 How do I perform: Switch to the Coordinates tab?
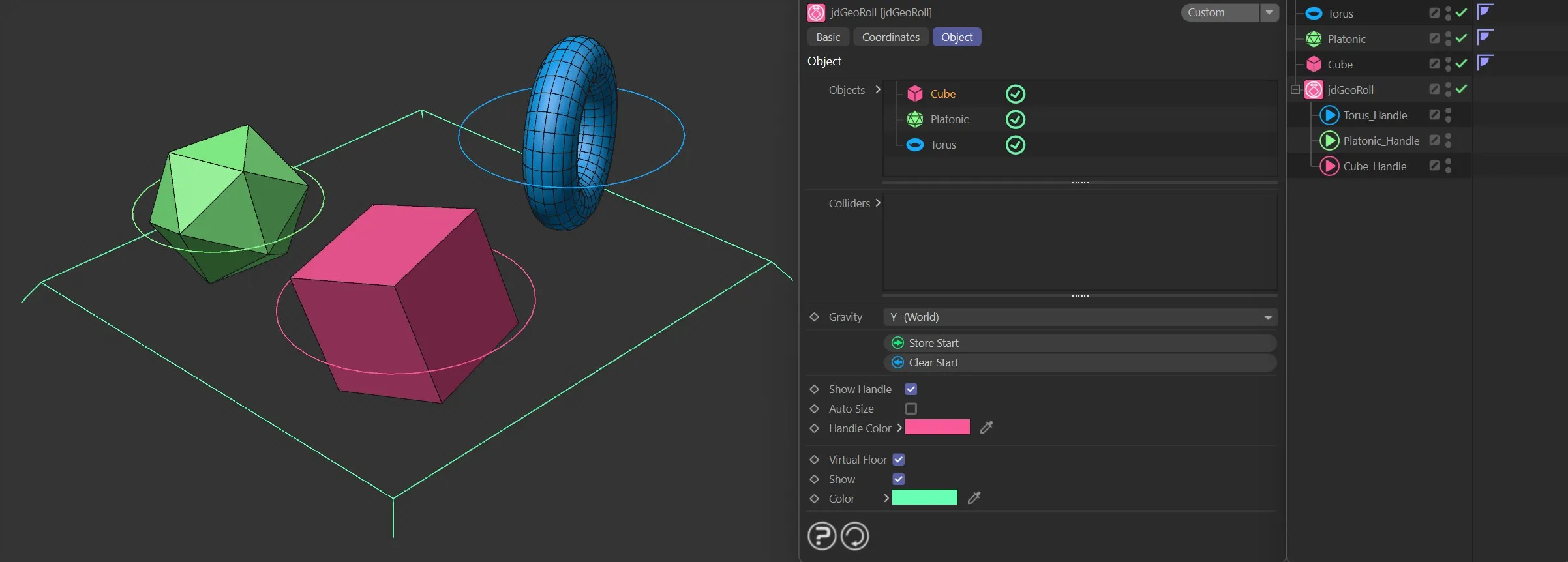click(890, 37)
